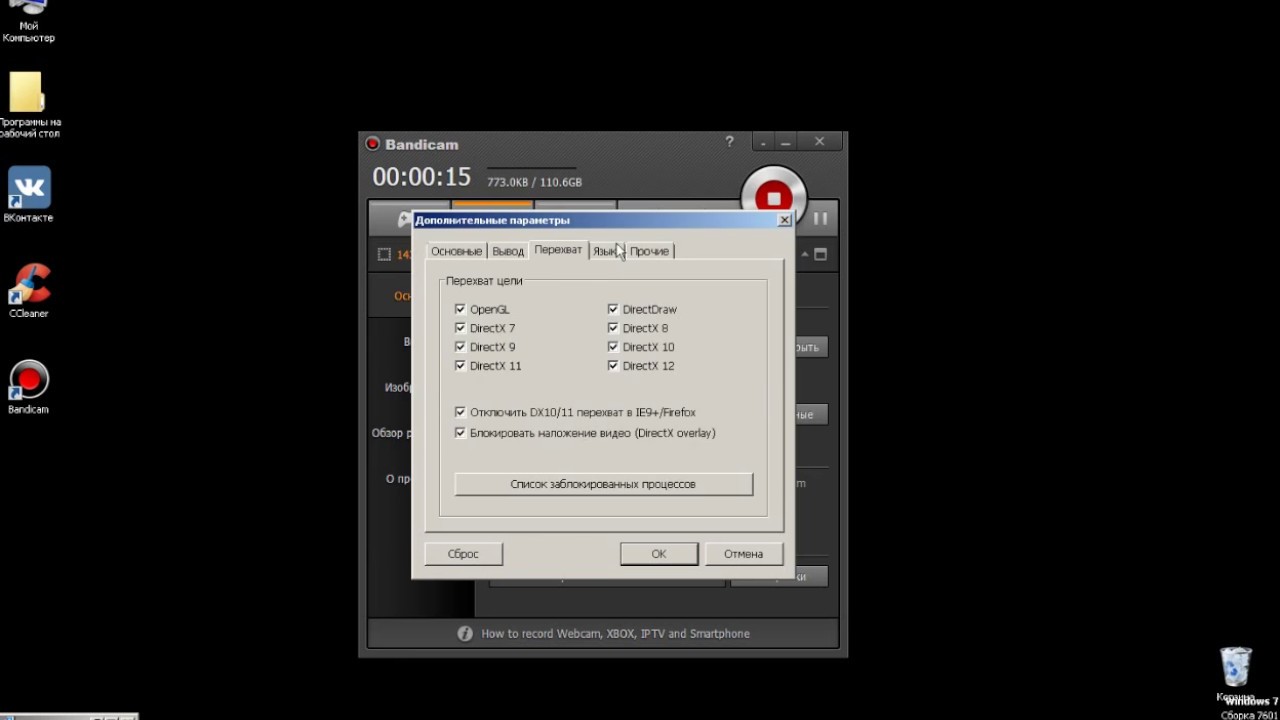
Task: Toggle the DirectX 8 checkbox
Action: click(x=613, y=328)
